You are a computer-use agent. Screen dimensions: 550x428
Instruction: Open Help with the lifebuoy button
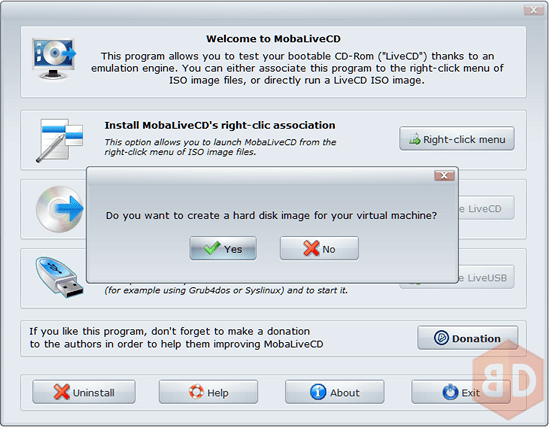208,392
